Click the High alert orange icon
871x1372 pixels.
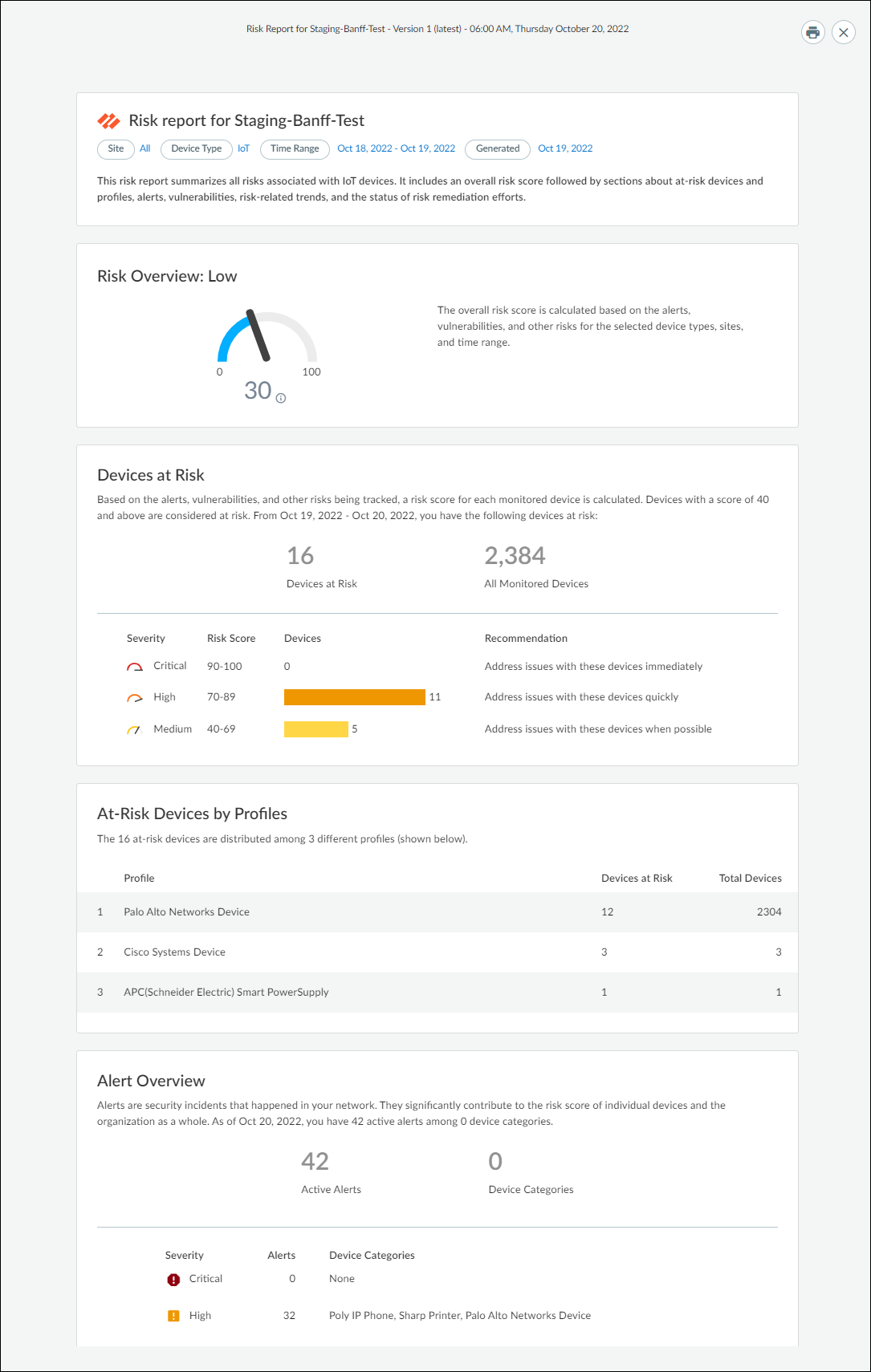click(173, 1316)
